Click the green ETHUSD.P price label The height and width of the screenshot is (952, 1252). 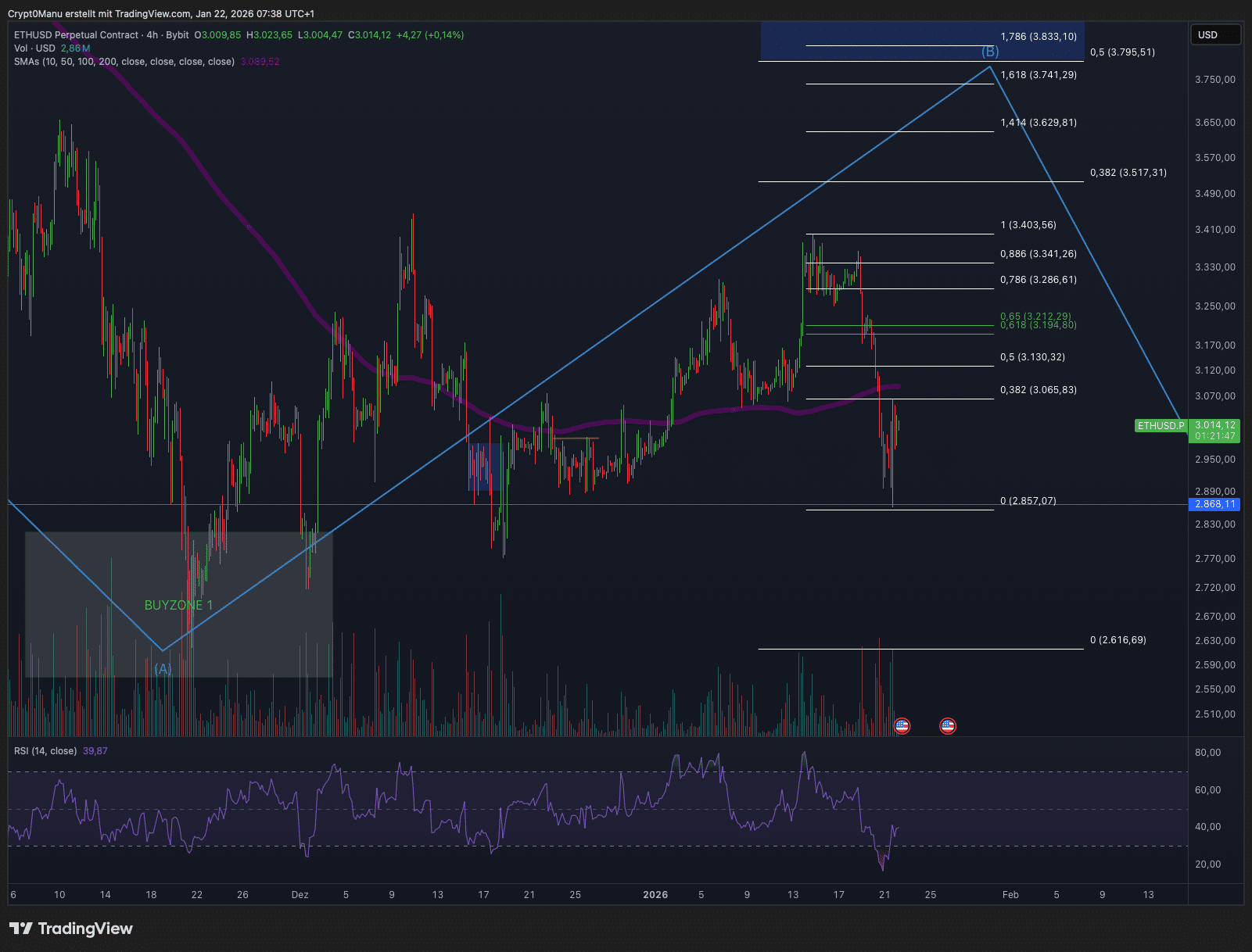1161,426
